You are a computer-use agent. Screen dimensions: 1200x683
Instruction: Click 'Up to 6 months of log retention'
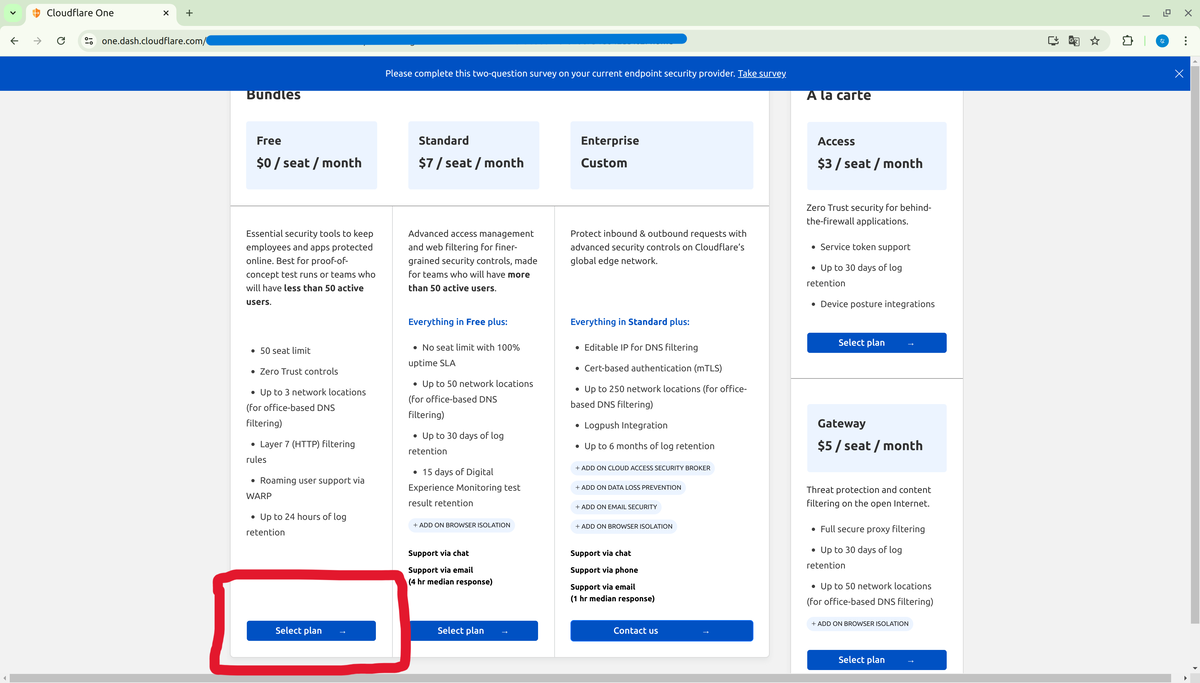click(x=649, y=446)
